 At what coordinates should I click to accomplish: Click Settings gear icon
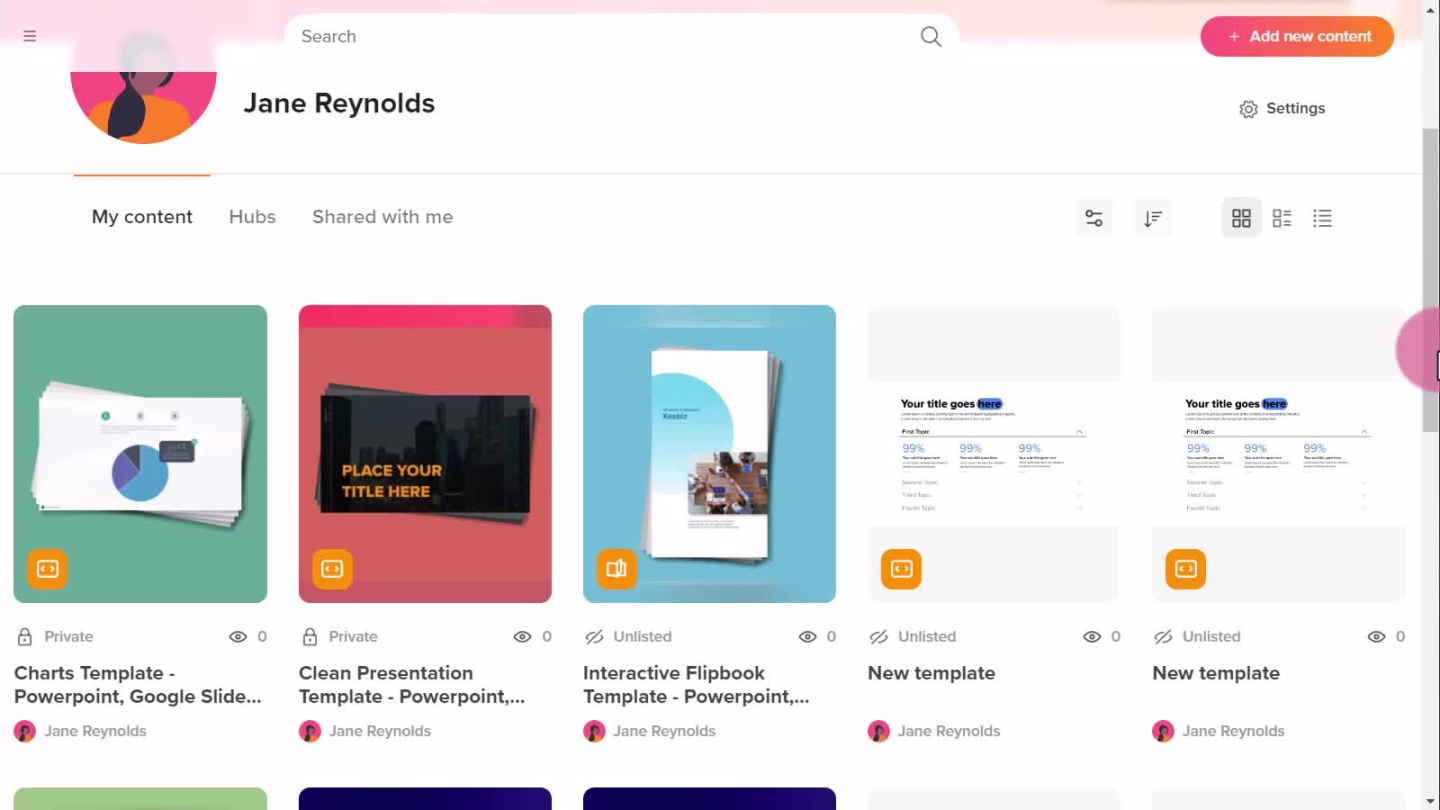1248,109
